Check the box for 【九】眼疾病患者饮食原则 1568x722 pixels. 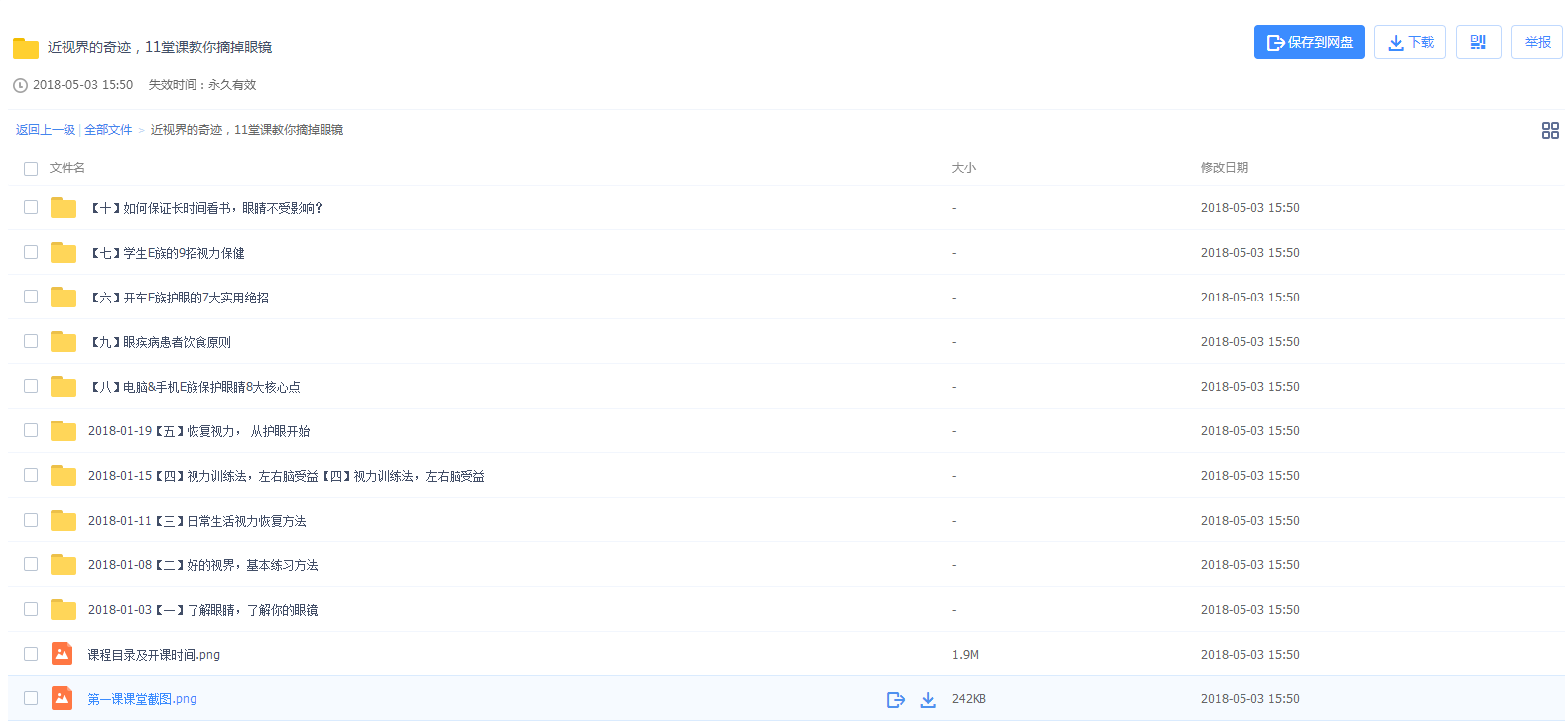pos(31,341)
